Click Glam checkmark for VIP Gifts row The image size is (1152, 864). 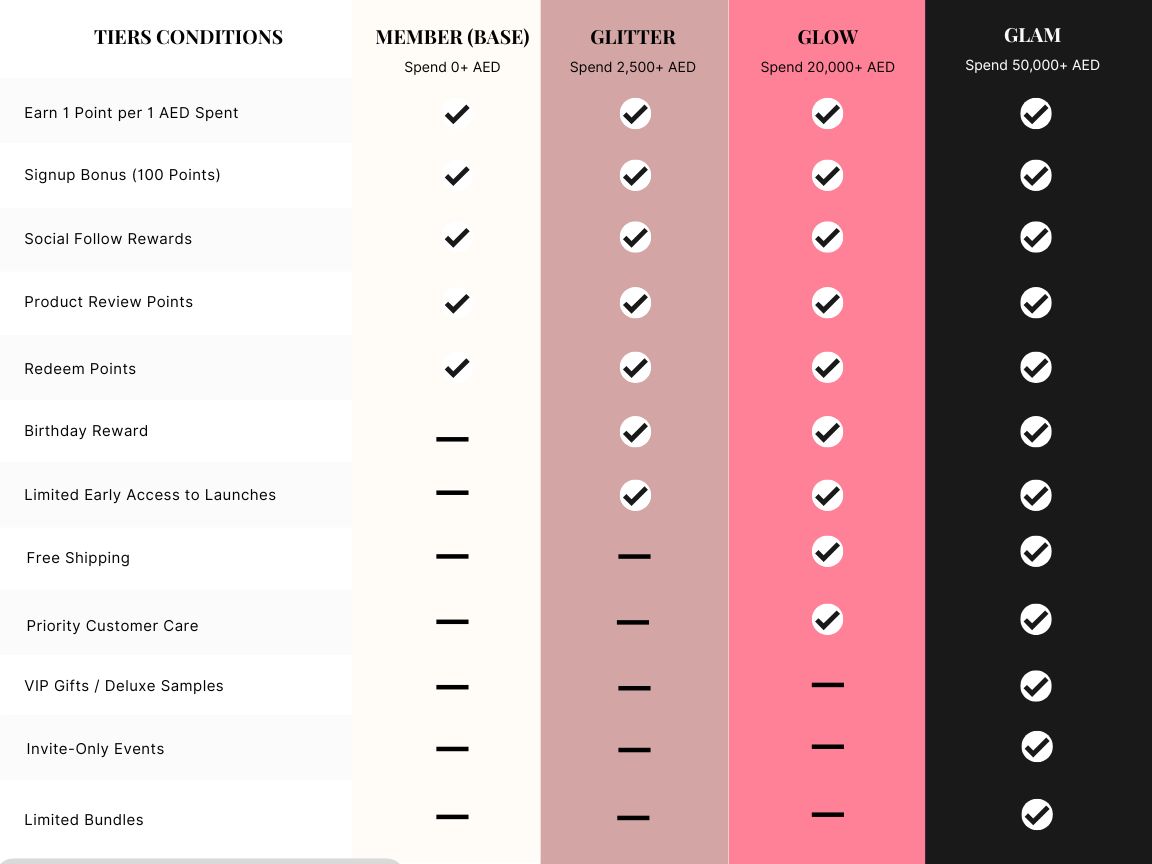pyautogui.click(x=1036, y=686)
